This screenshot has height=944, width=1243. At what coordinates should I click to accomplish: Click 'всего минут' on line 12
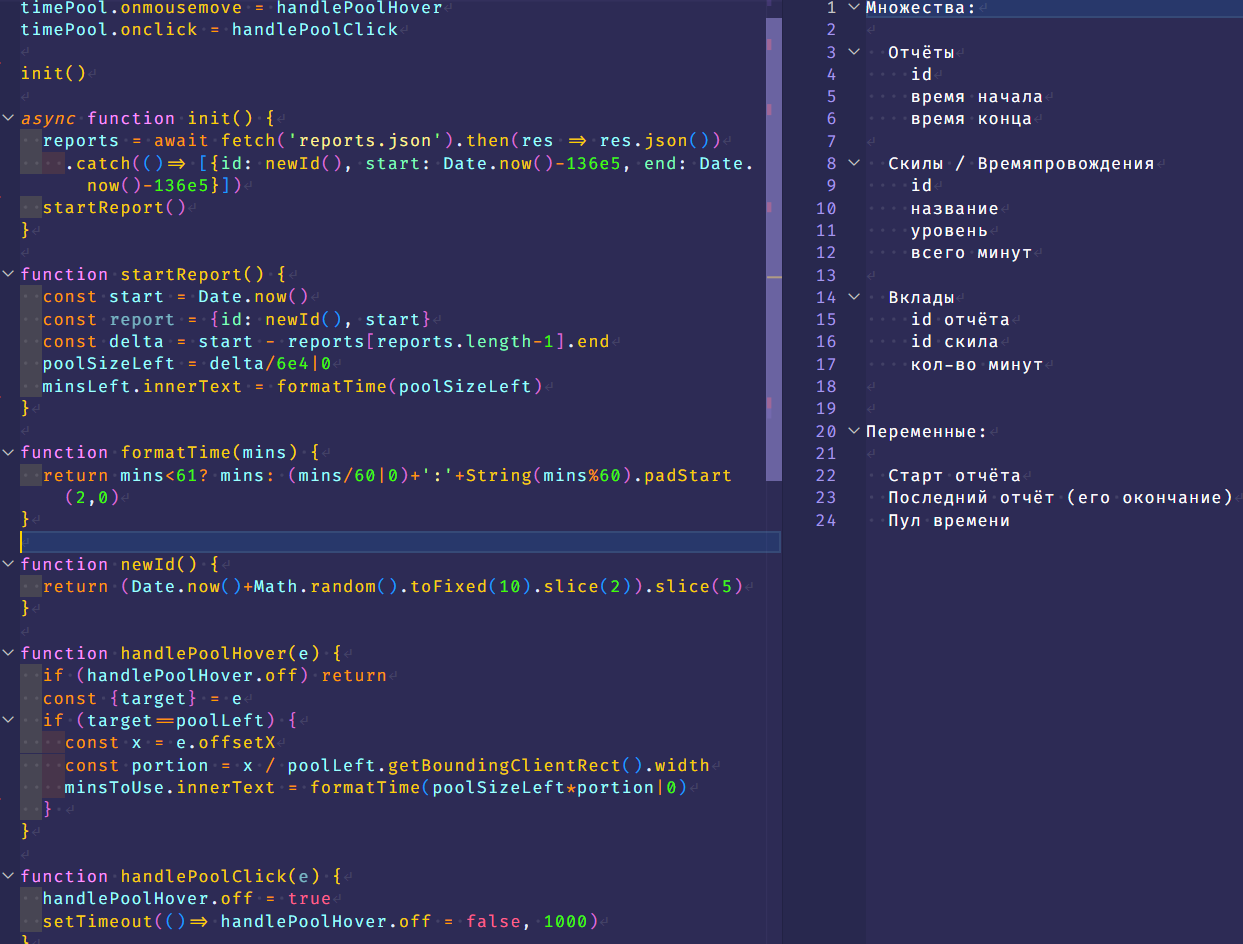(971, 253)
